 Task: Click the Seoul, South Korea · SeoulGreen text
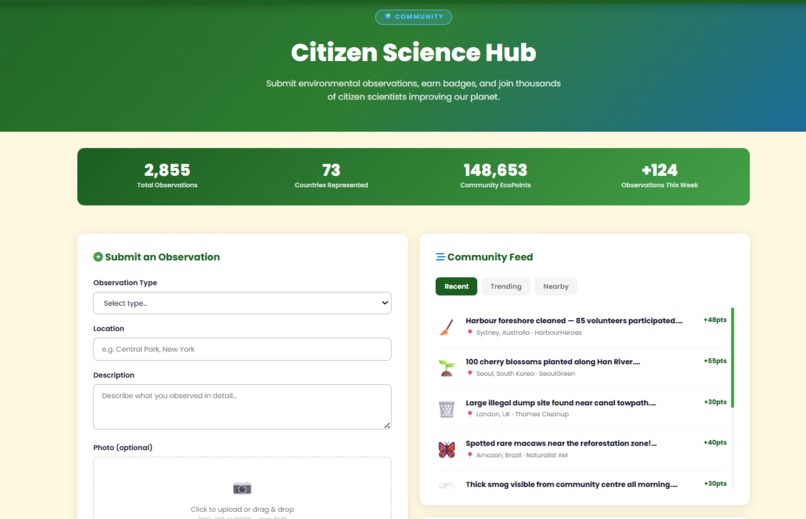point(525,374)
